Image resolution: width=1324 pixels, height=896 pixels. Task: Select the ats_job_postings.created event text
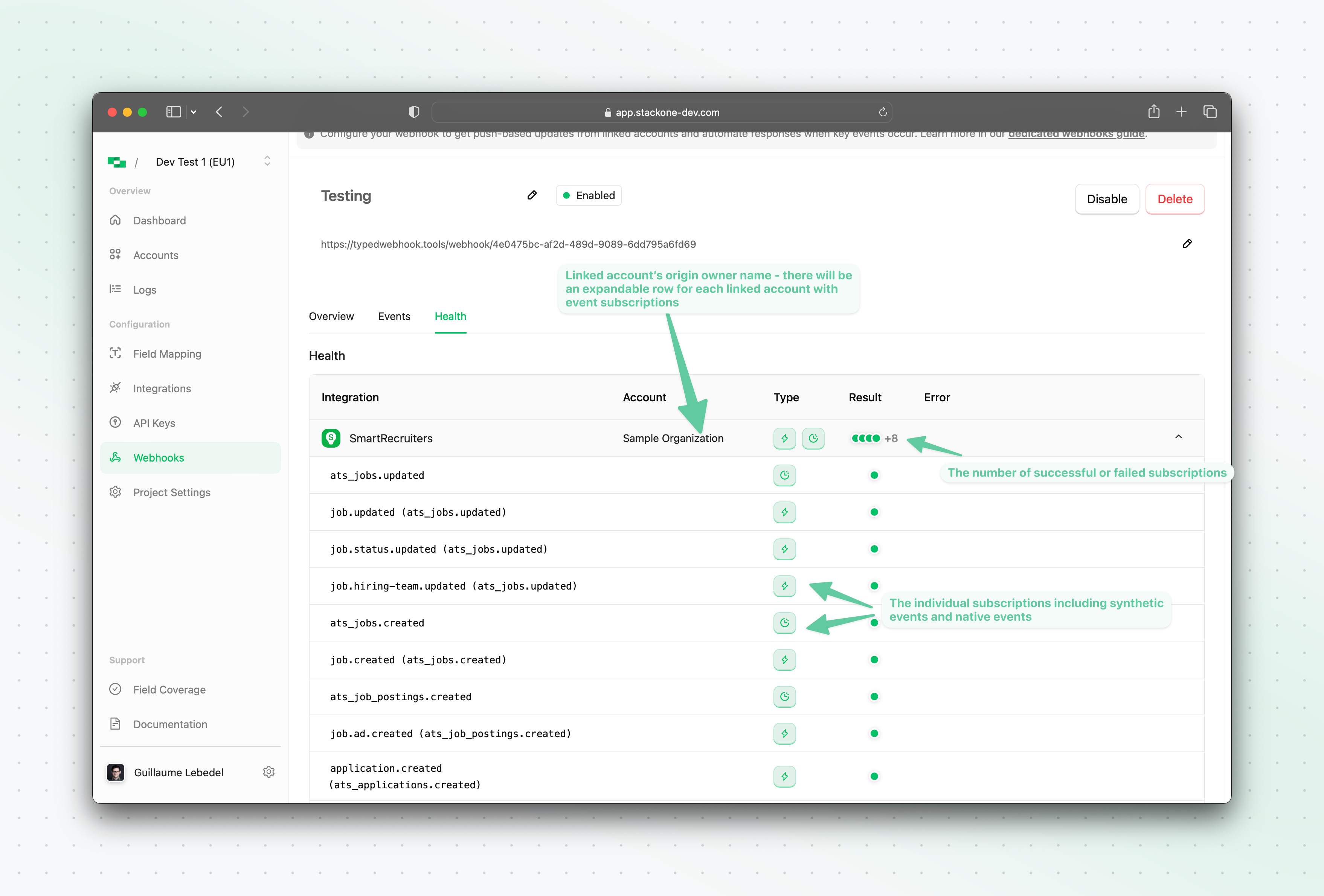(401, 696)
